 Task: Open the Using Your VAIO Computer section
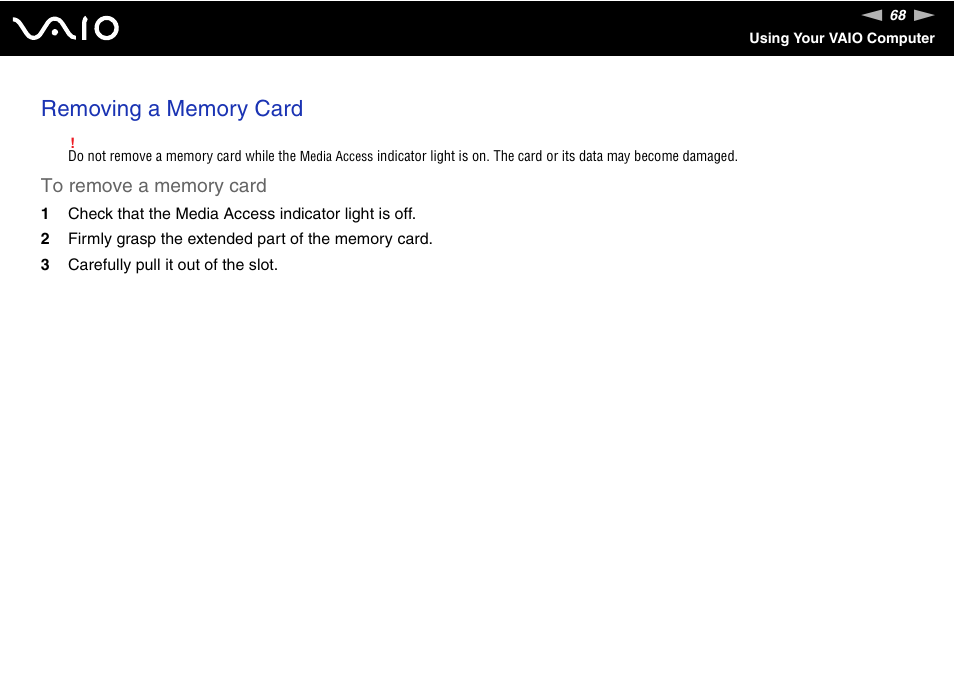click(x=841, y=38)
